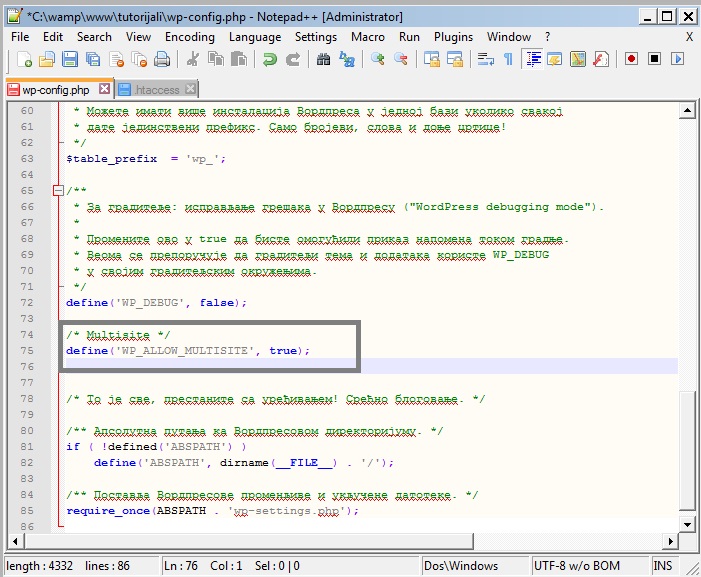Start macro recording with red dot icon

(631, 60)
